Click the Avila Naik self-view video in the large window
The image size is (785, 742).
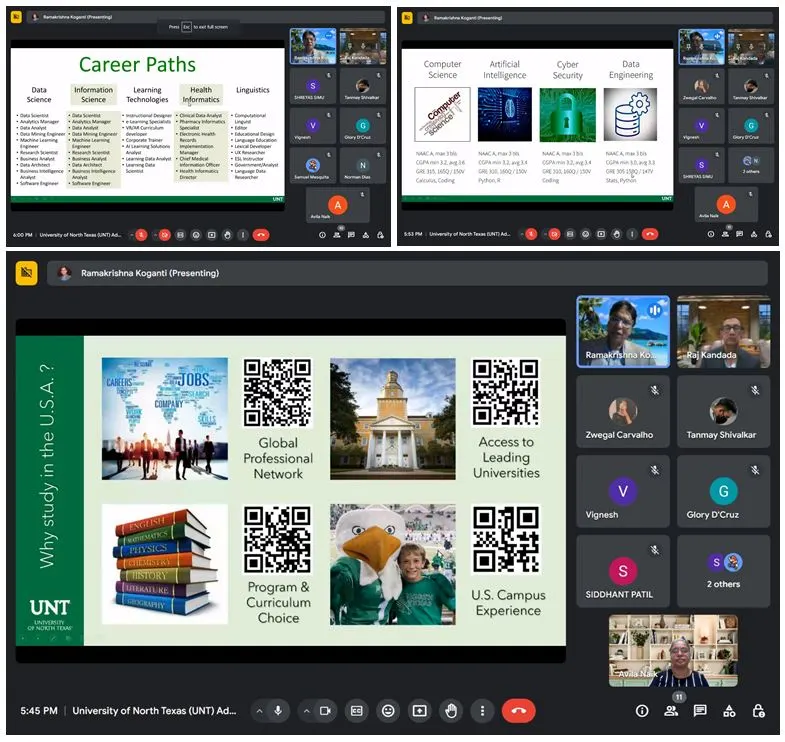pos(673,650)
